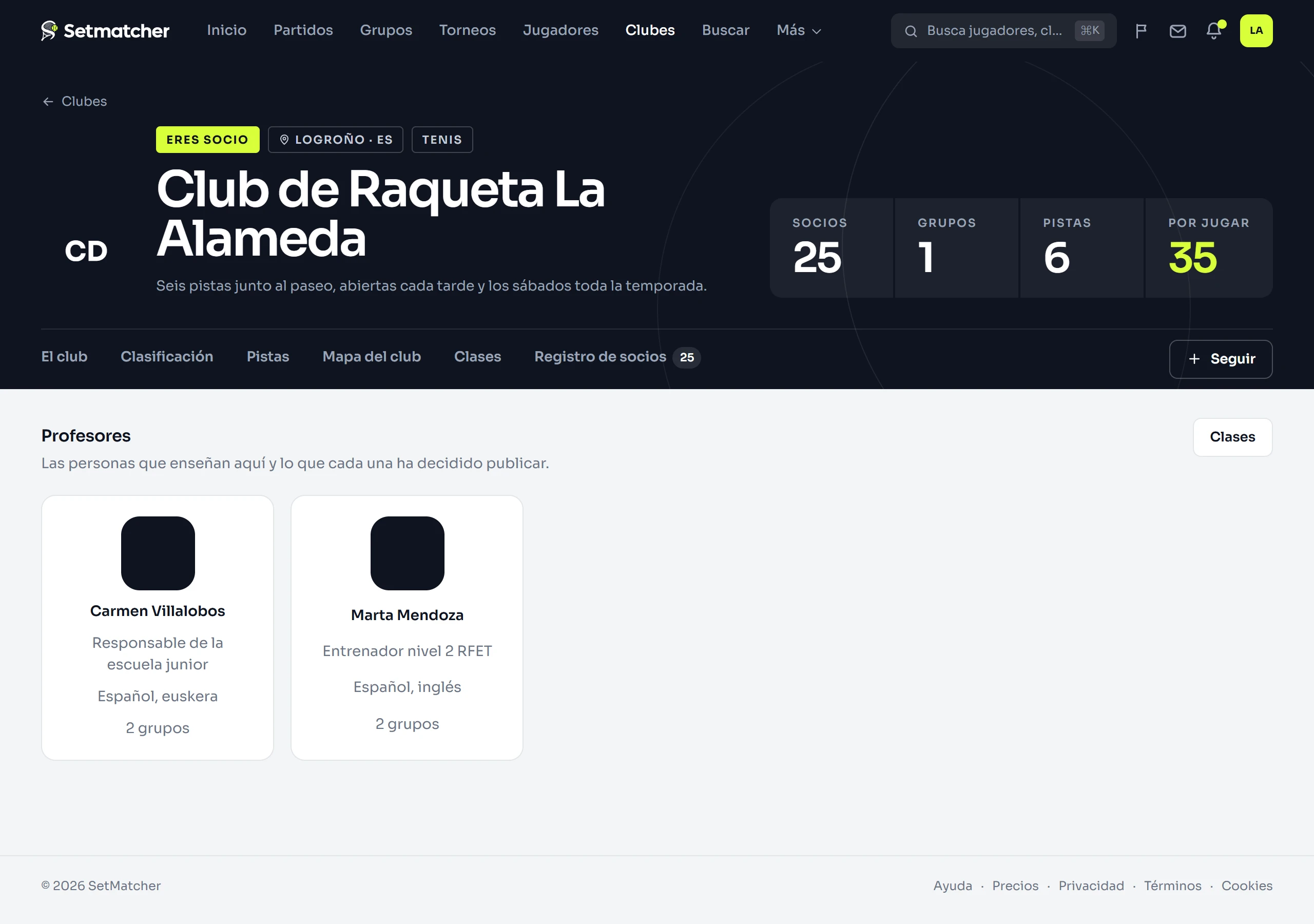Viewport: 1314px width, 924px height.
Task: Open Marta Mendoza avatar thumbnail
Action: pyautogui.click(x=407, y=553)
